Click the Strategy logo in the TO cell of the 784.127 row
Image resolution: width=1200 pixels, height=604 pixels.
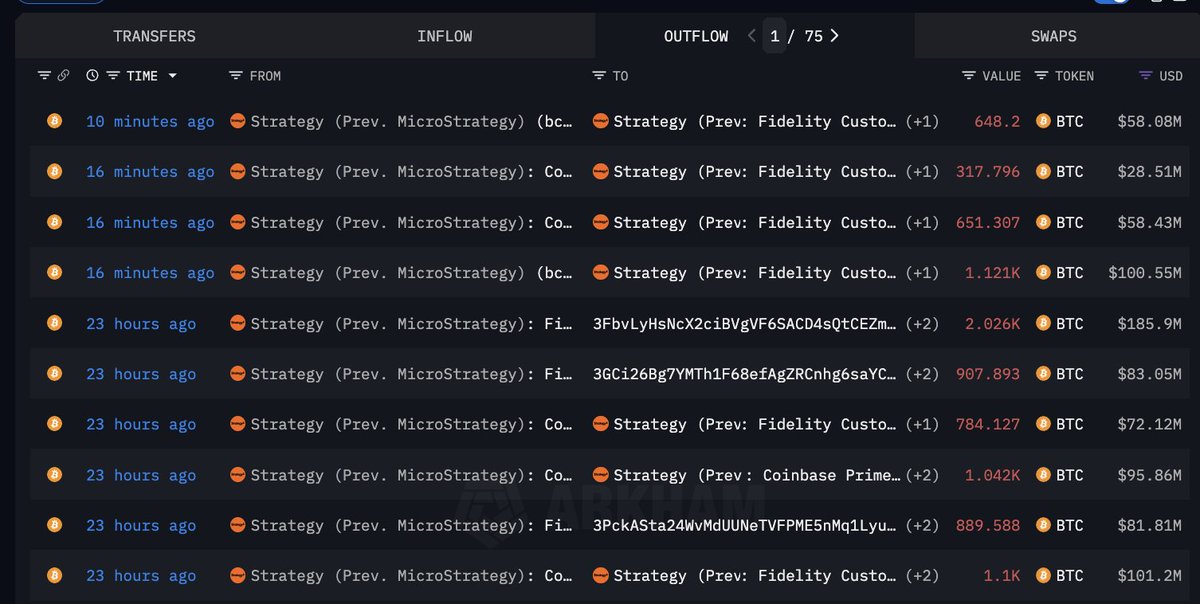point(601,424)
